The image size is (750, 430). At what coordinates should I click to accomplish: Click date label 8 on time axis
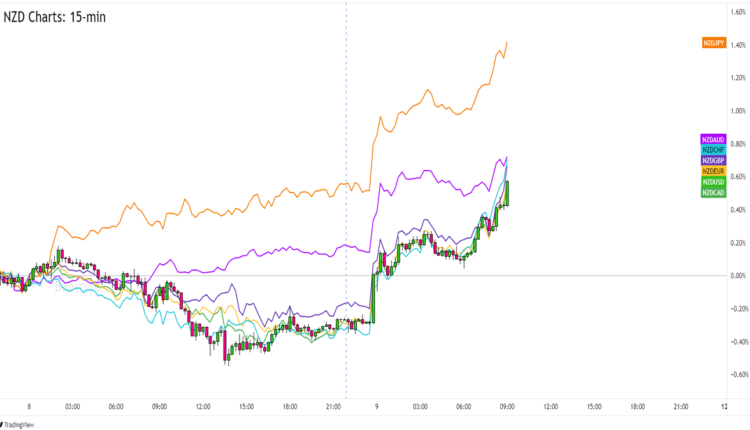(x=30, y=406)
